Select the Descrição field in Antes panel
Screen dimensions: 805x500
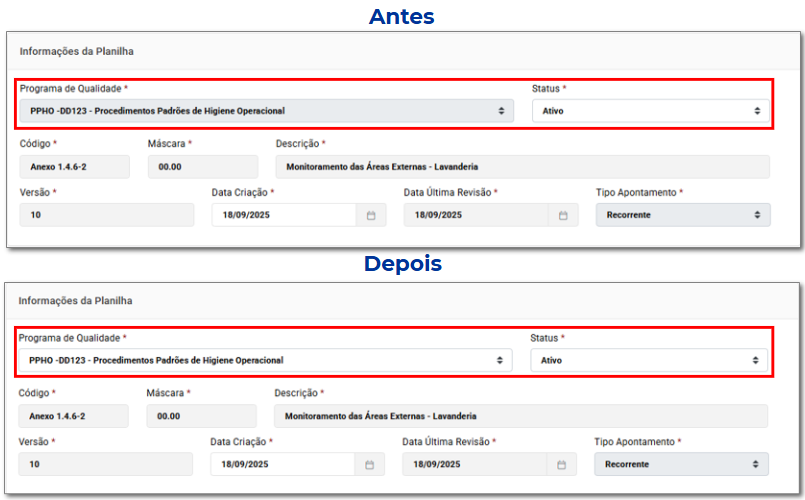click(x=522, y=167)
